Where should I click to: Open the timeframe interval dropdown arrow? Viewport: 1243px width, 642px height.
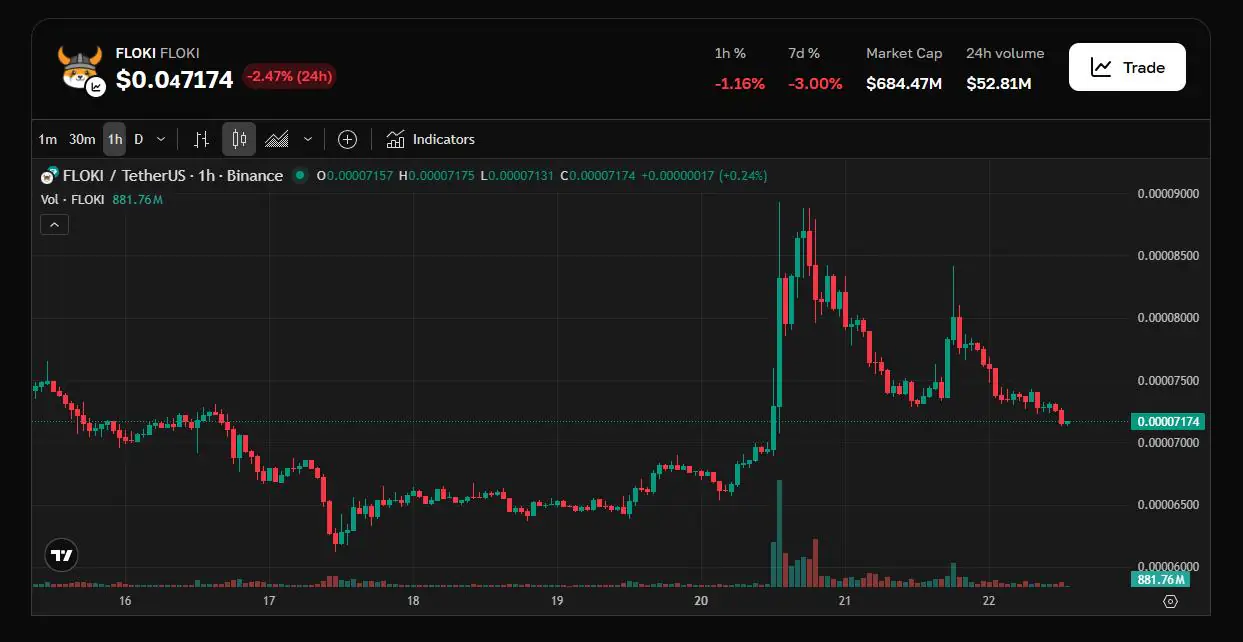pos(161,139)
